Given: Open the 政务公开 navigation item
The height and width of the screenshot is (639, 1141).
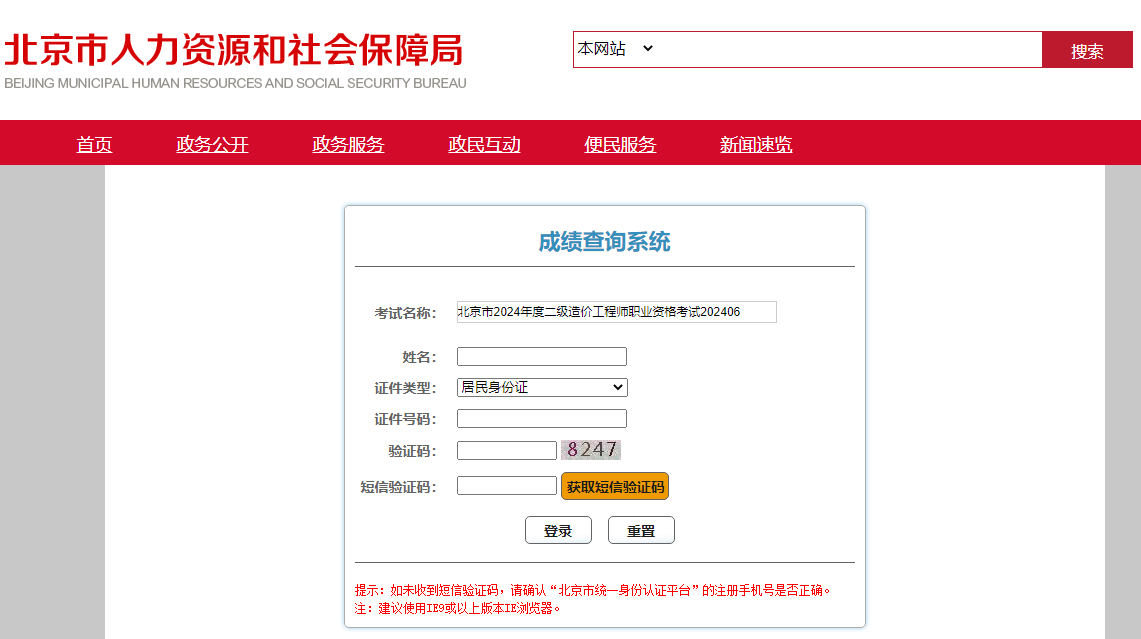Looking at the screenshot, I should (212, 144).
